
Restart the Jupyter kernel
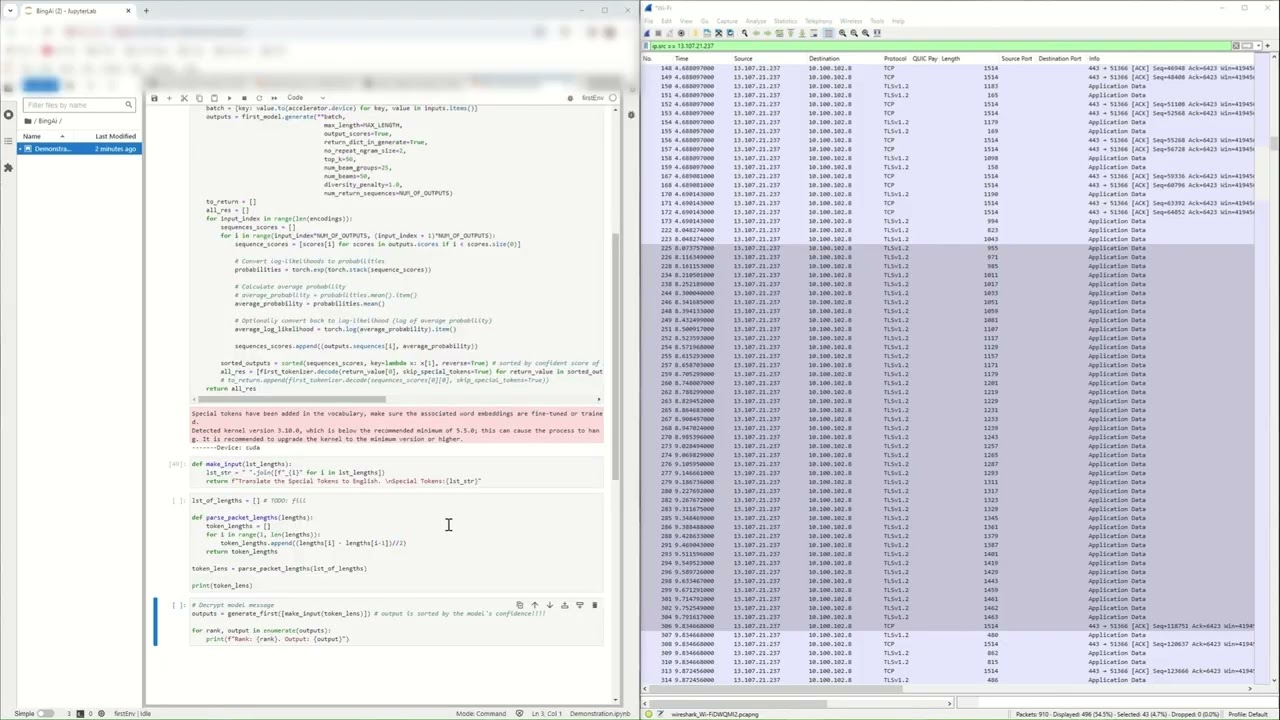259,98
